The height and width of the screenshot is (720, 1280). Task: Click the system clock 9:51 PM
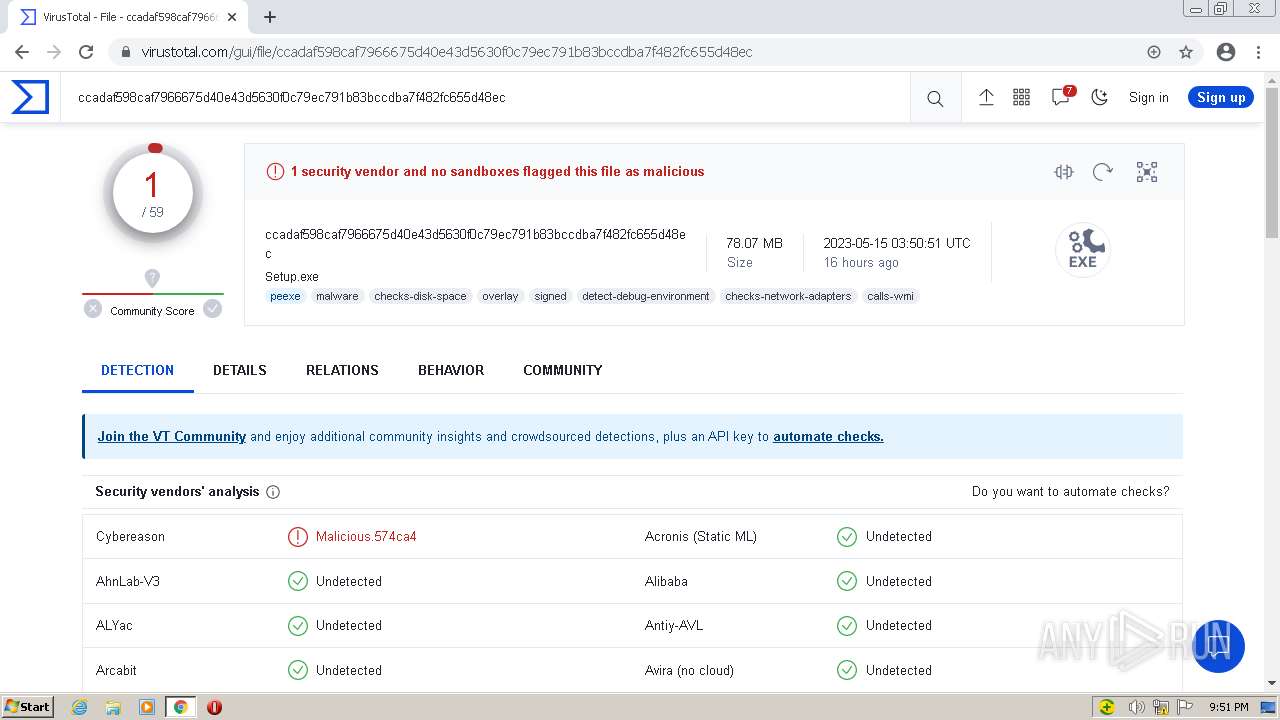click(1229, 707)
